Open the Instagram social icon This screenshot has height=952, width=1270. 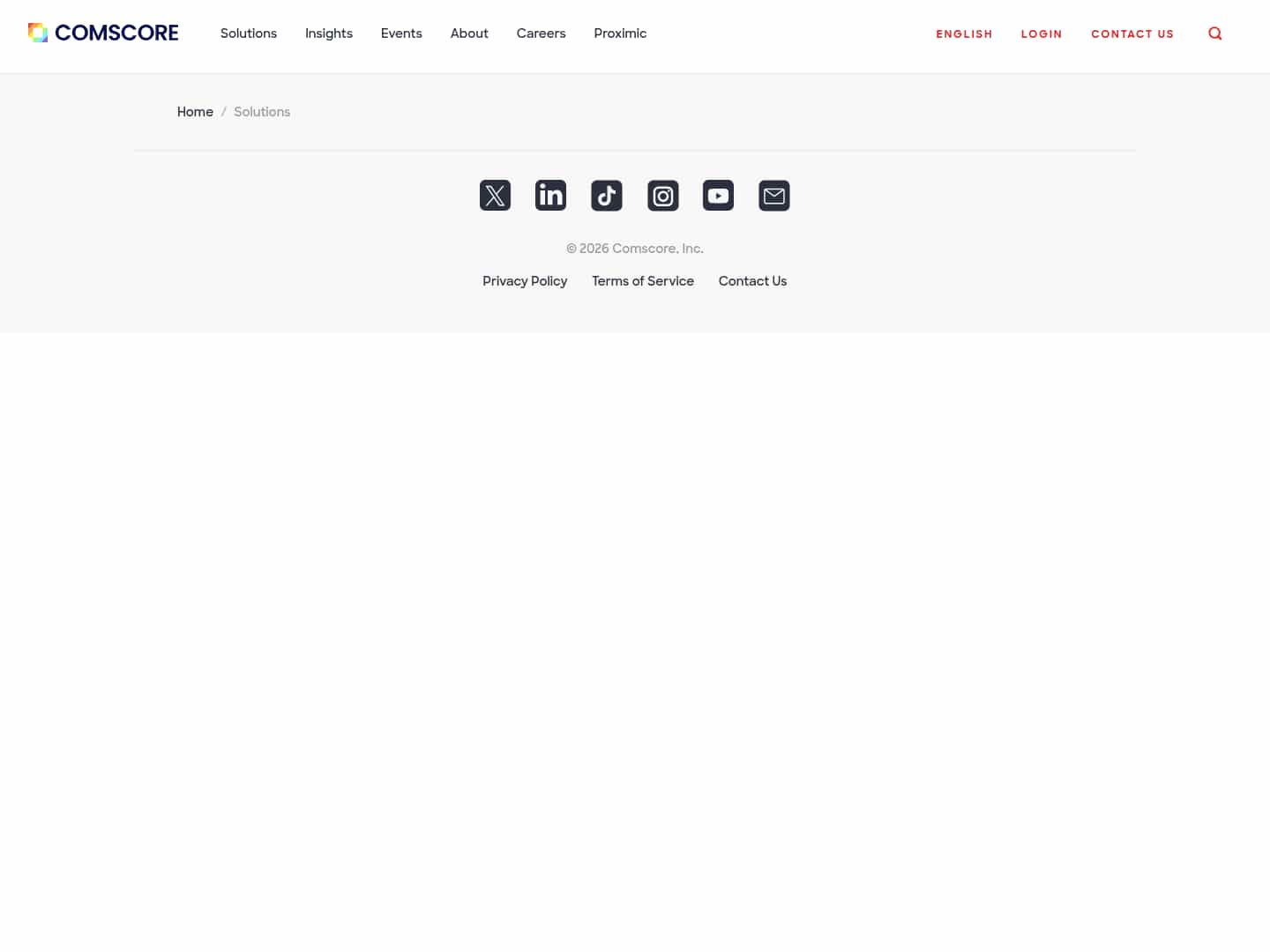tap(663, 196)
